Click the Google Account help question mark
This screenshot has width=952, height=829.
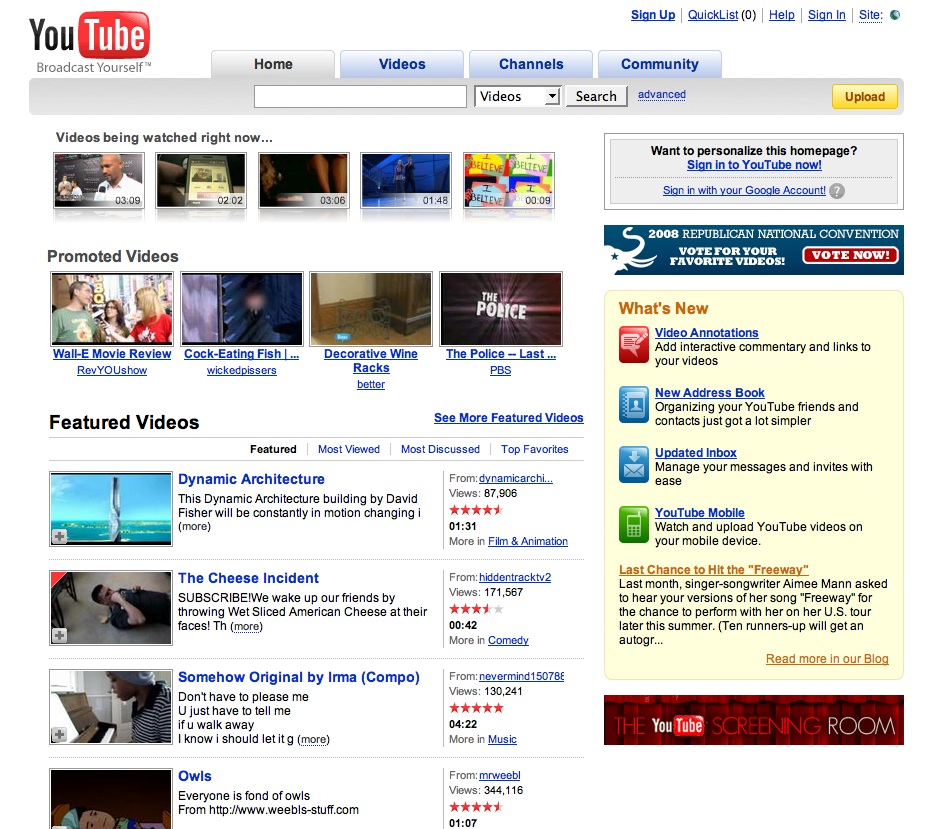coord(837,191)
